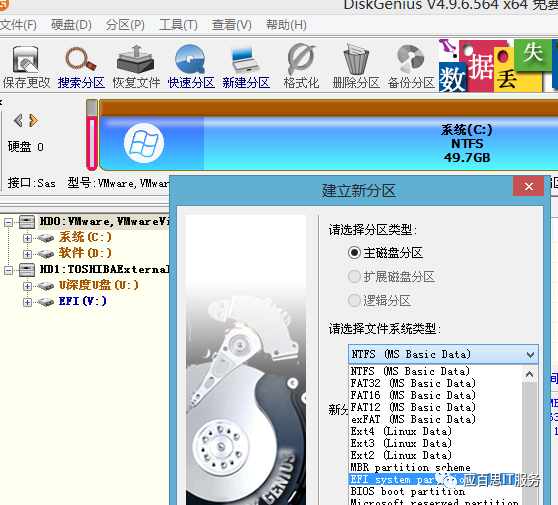558x505 pixels.
Task: Open the 搜索分区 search partition tool
Action: [81, 67]
